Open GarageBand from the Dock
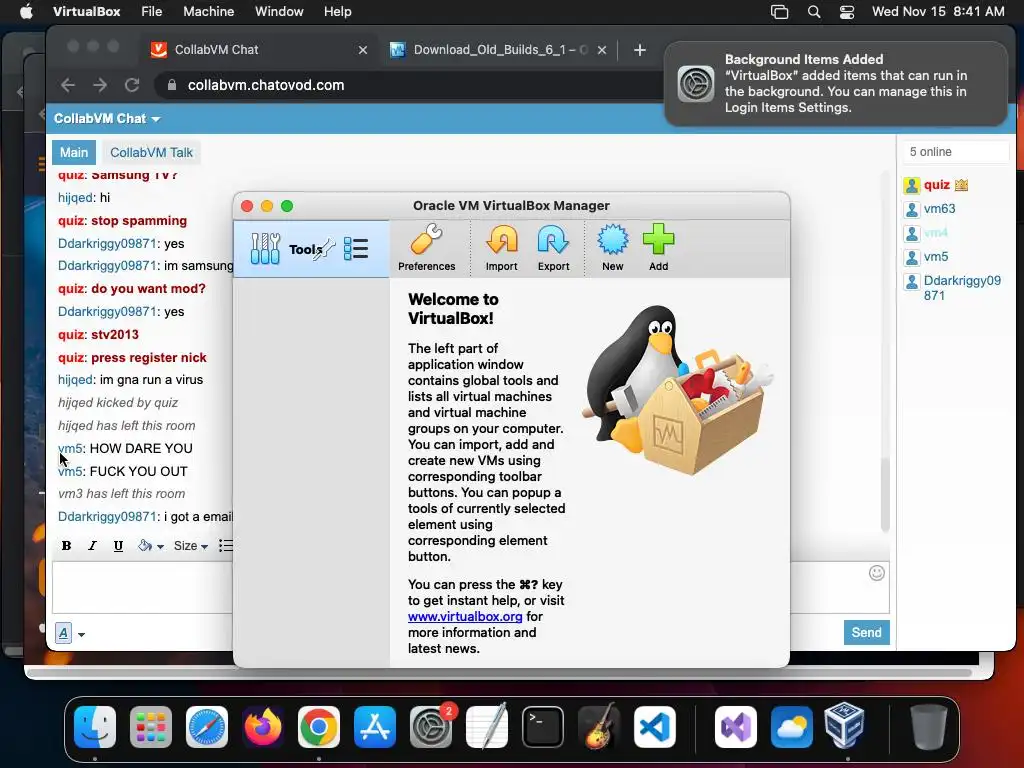 pos(599,726)
